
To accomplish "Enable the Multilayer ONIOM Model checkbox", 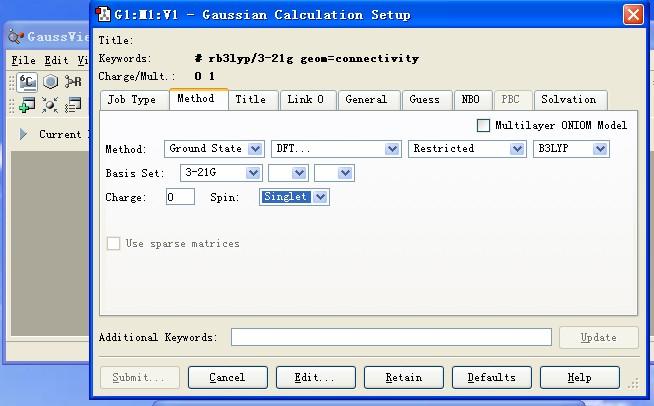I will coord(484,125).
